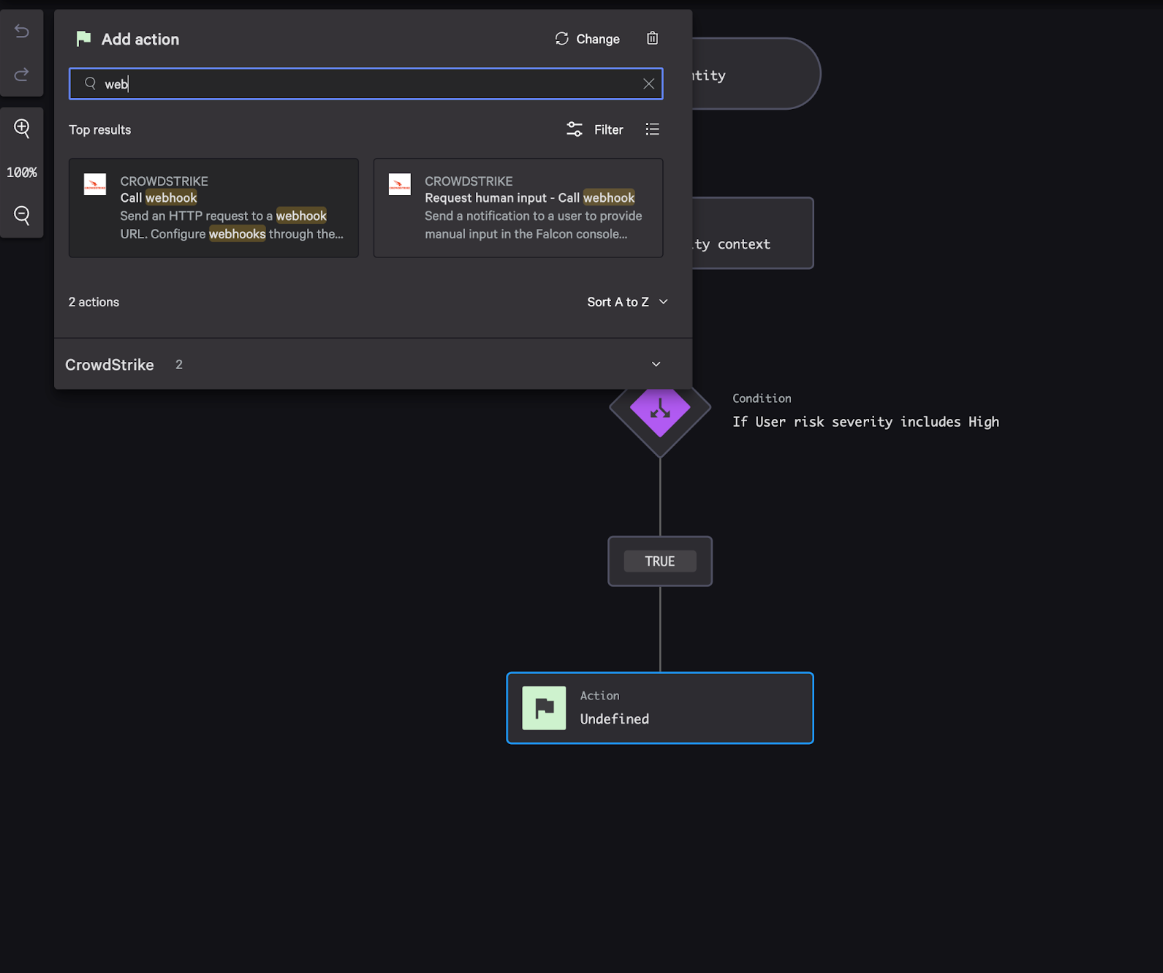Switch results to list view icon

tap(652, 129)
